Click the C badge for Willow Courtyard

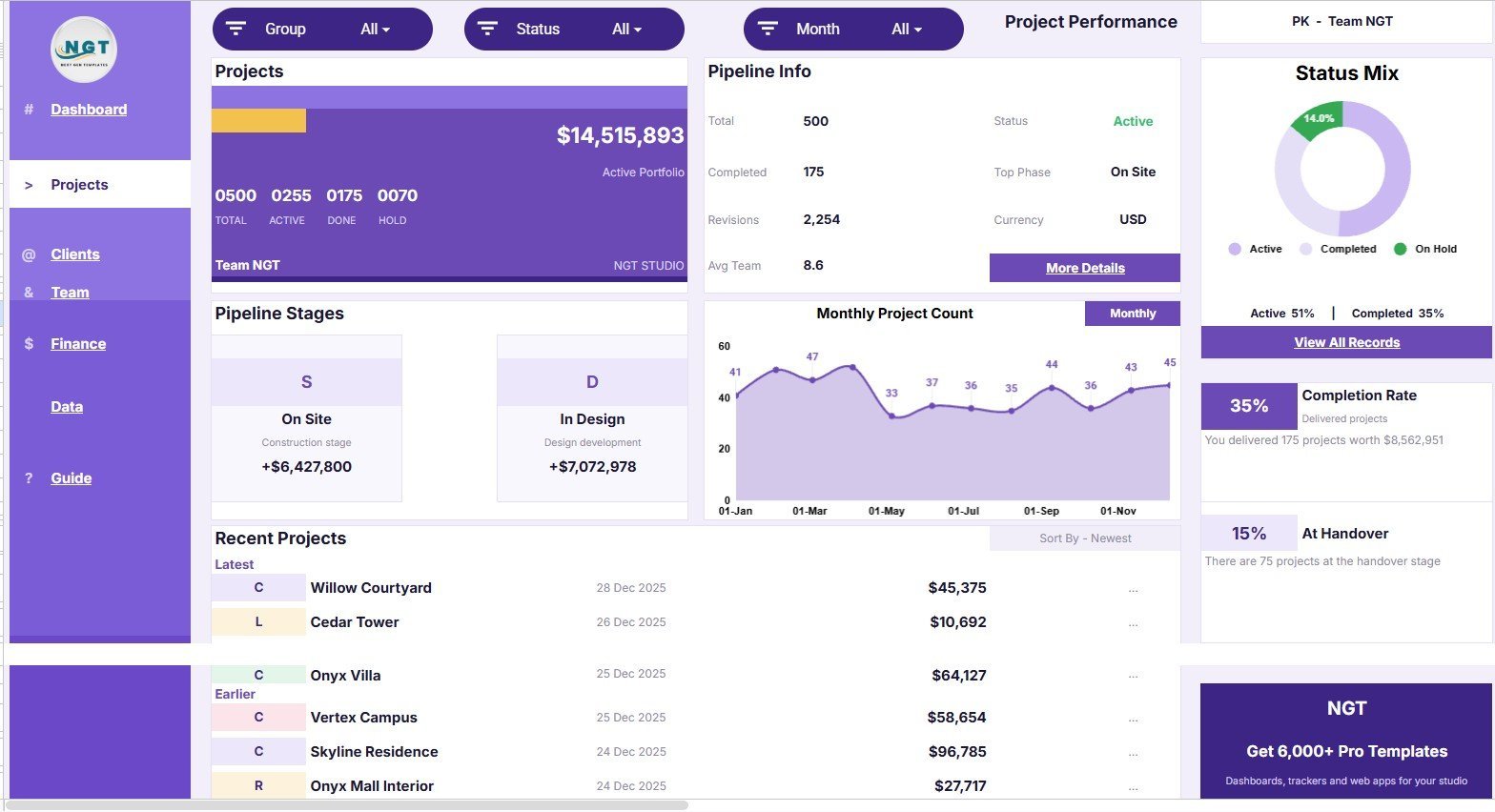coord(258,588)
